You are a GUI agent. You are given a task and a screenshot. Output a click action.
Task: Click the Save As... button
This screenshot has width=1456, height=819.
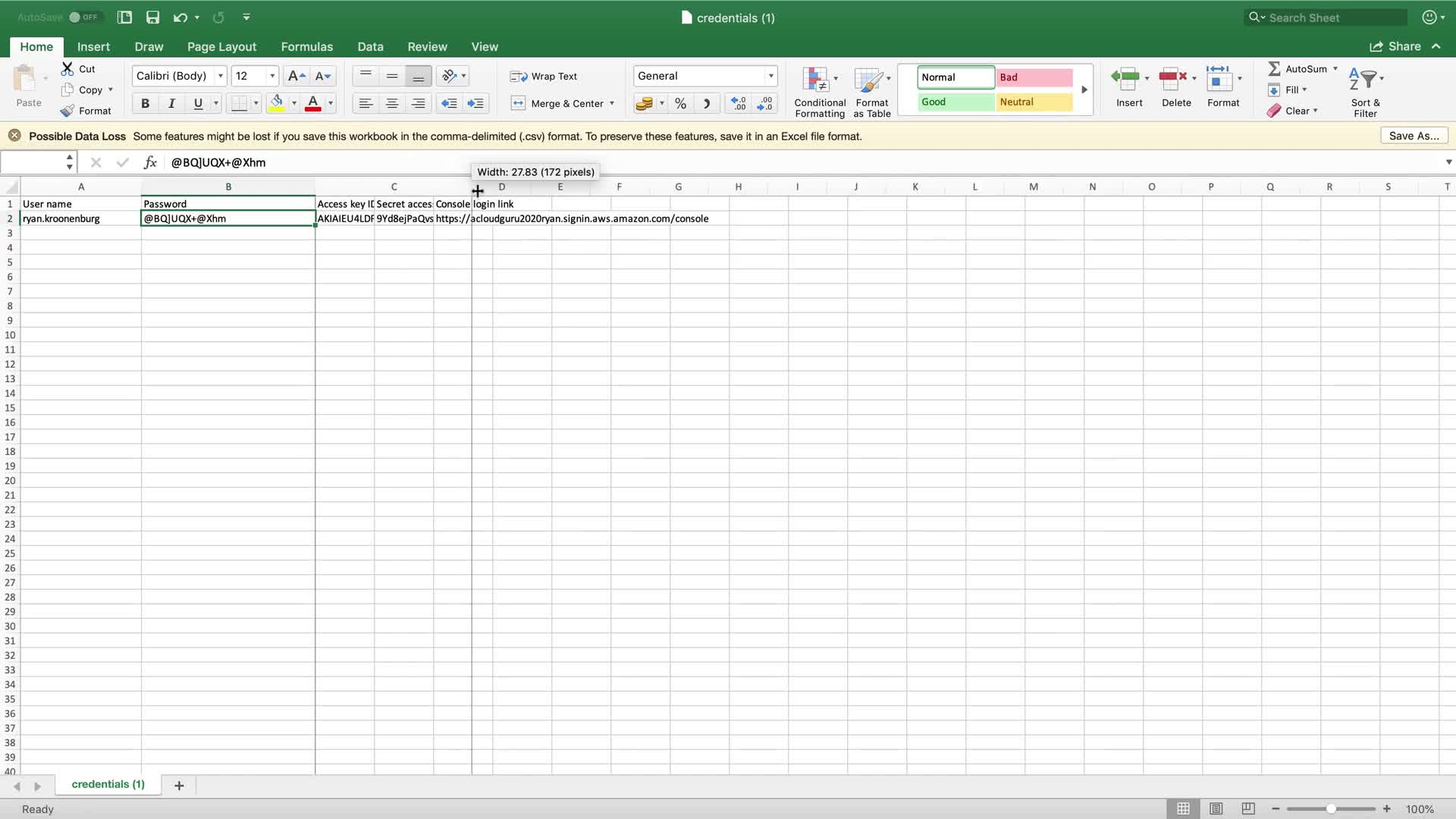1414,136
